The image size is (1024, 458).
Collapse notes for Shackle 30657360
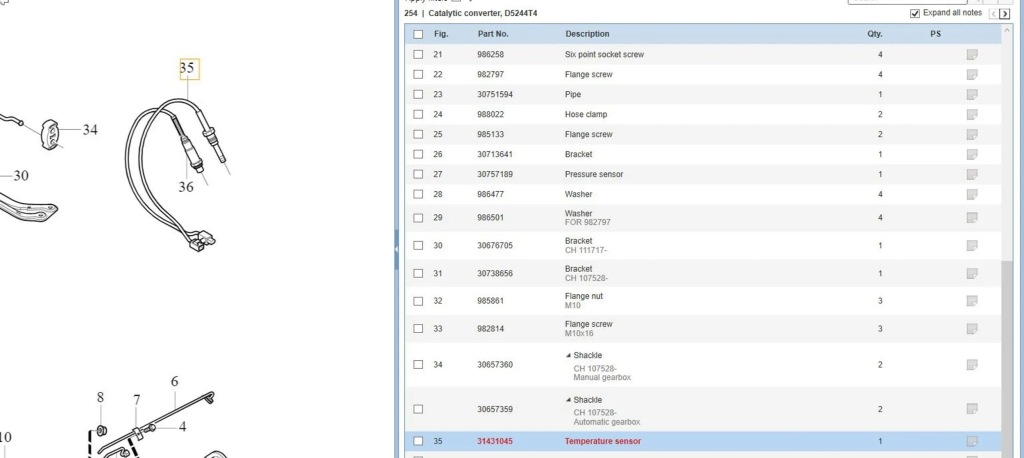[568, 356]
